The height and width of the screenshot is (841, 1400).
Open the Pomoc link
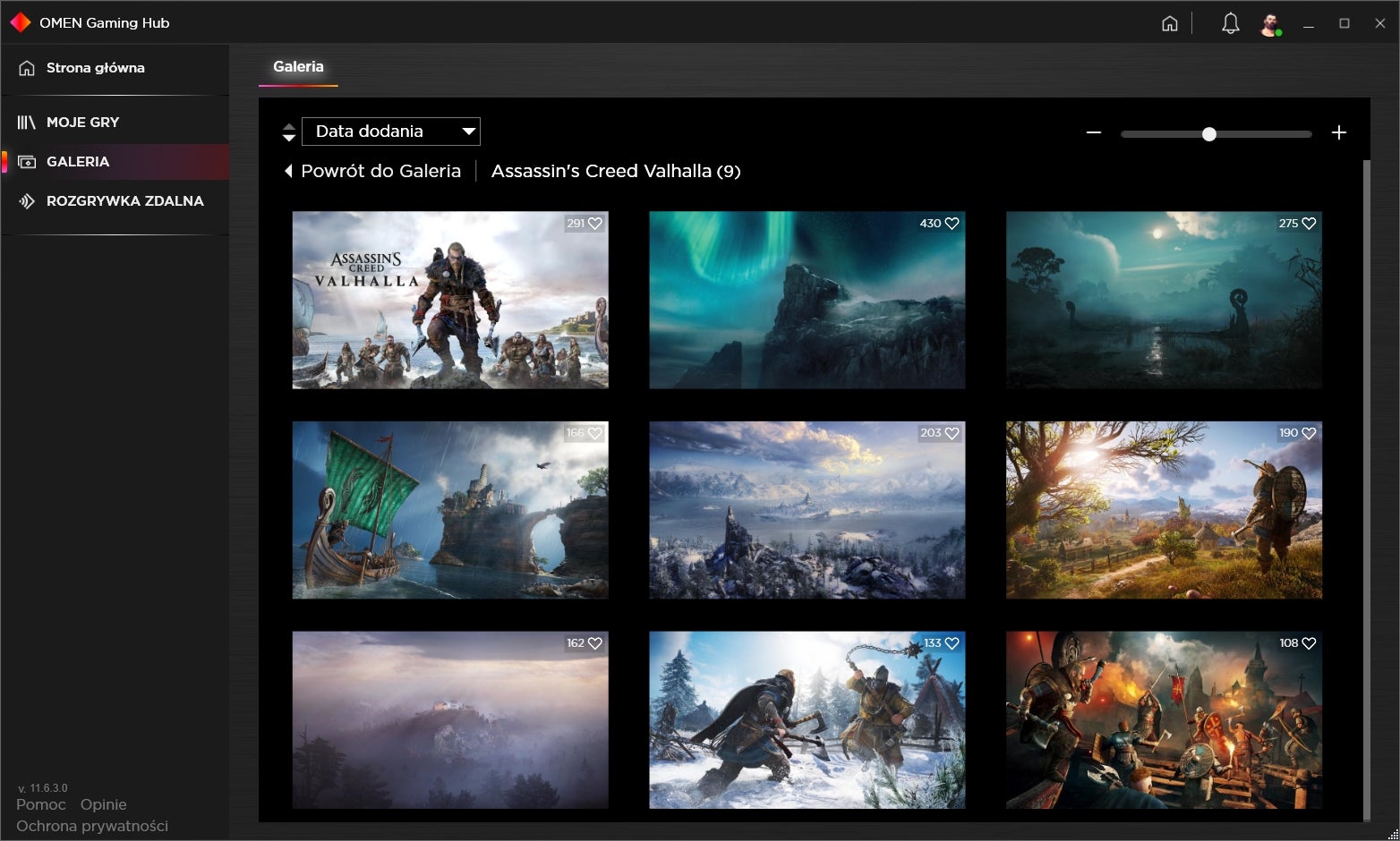coord(41,804)
